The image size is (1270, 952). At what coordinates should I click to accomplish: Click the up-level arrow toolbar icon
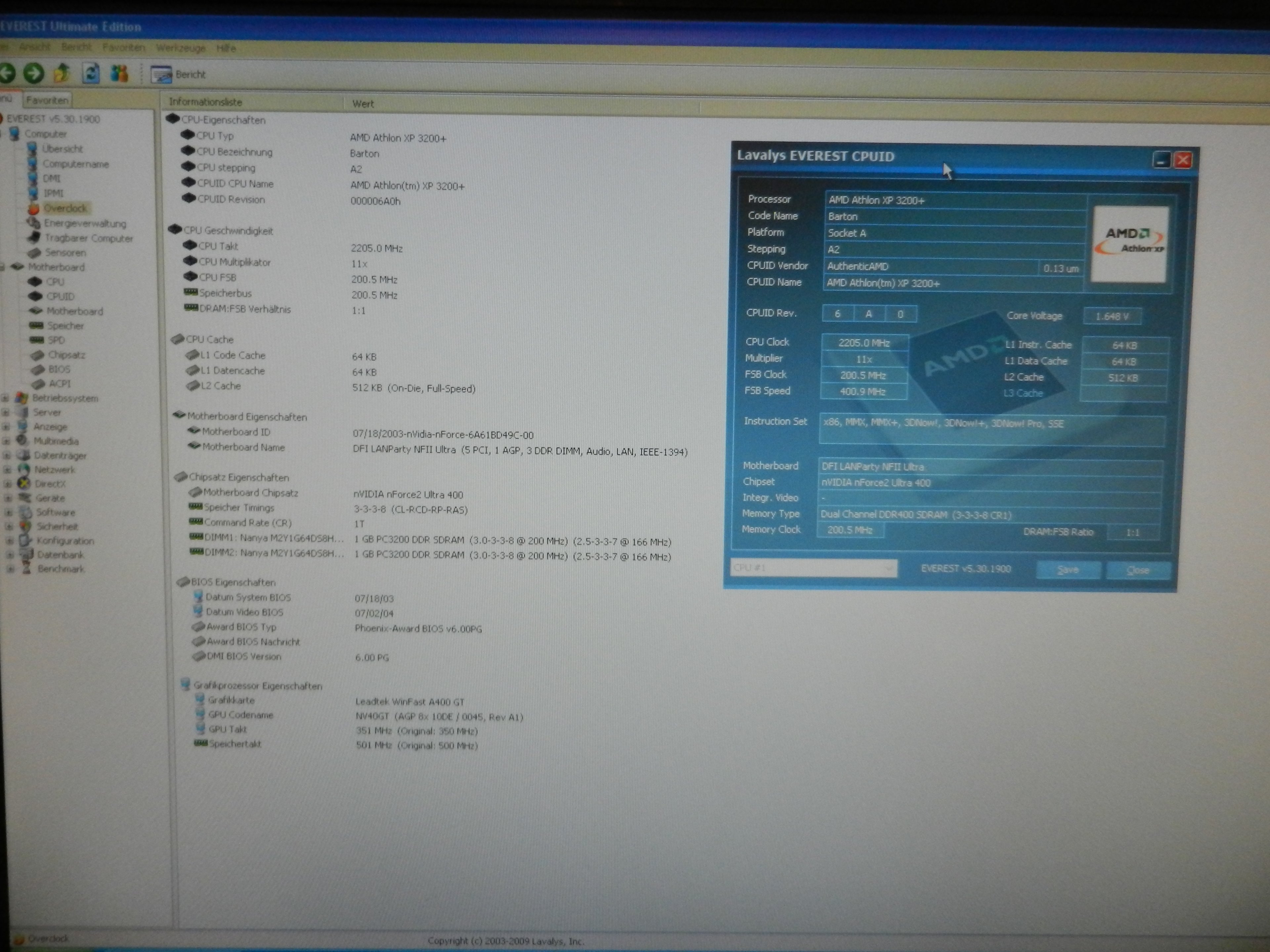pyautogui.click(x=62, y=73)
